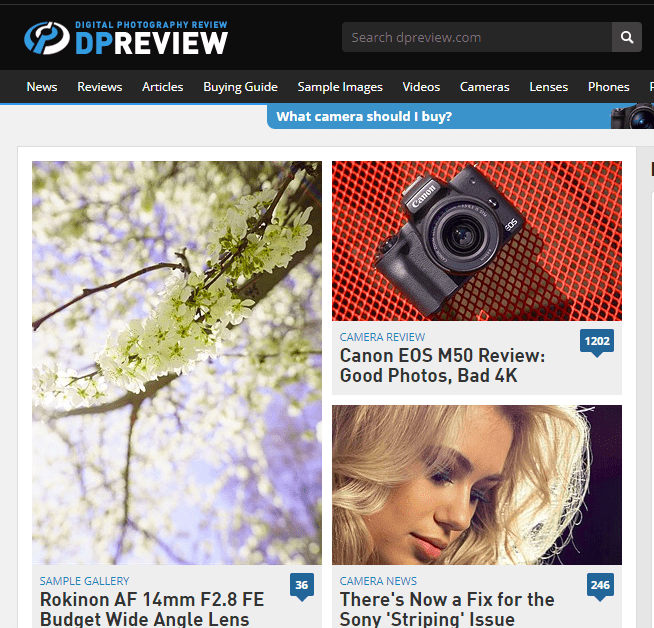Open the Canon camera on red mesh image
The image size is (654, 628).
click(x=477, y=241)
